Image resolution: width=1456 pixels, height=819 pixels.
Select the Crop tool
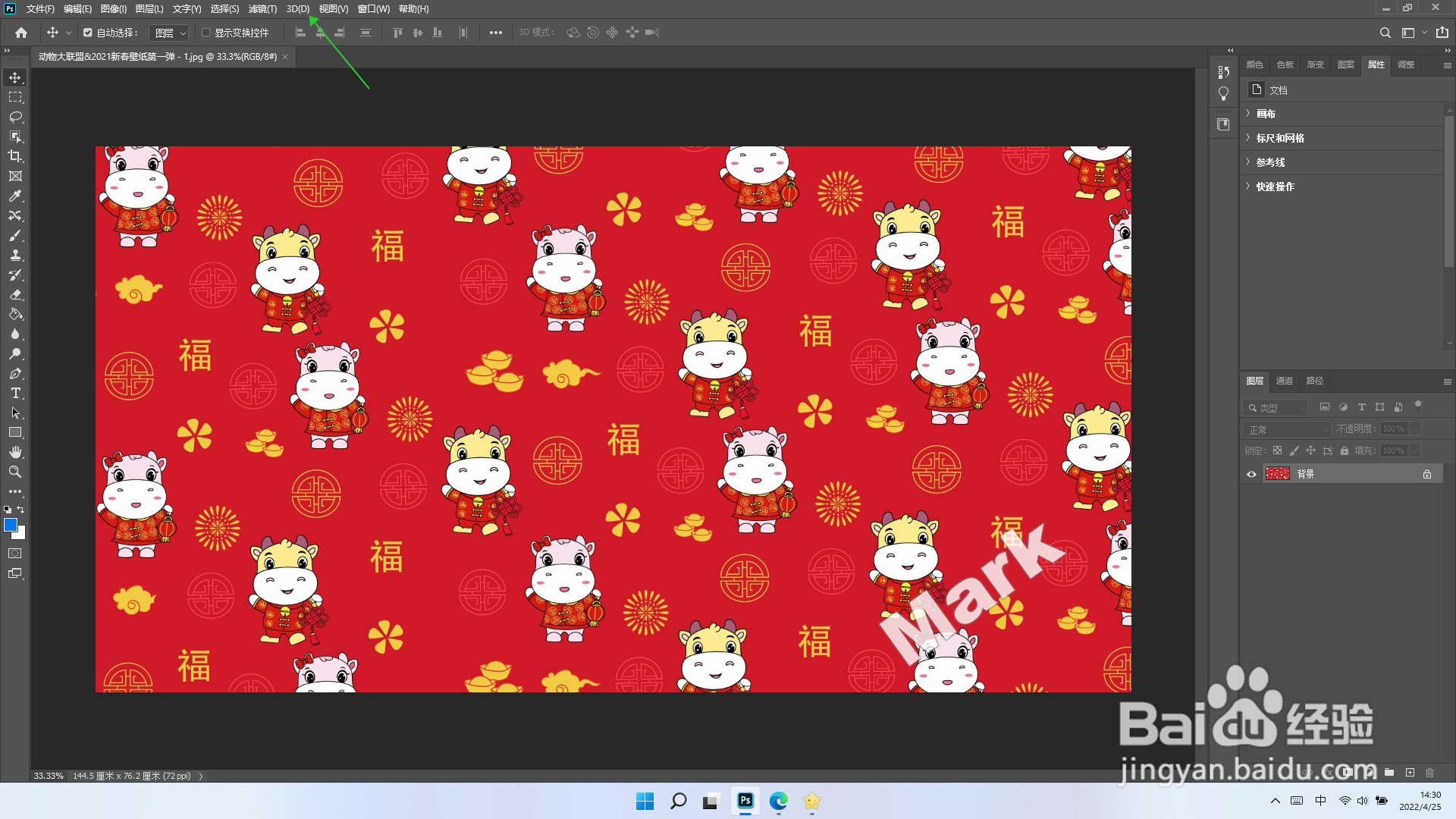(15, 156)
